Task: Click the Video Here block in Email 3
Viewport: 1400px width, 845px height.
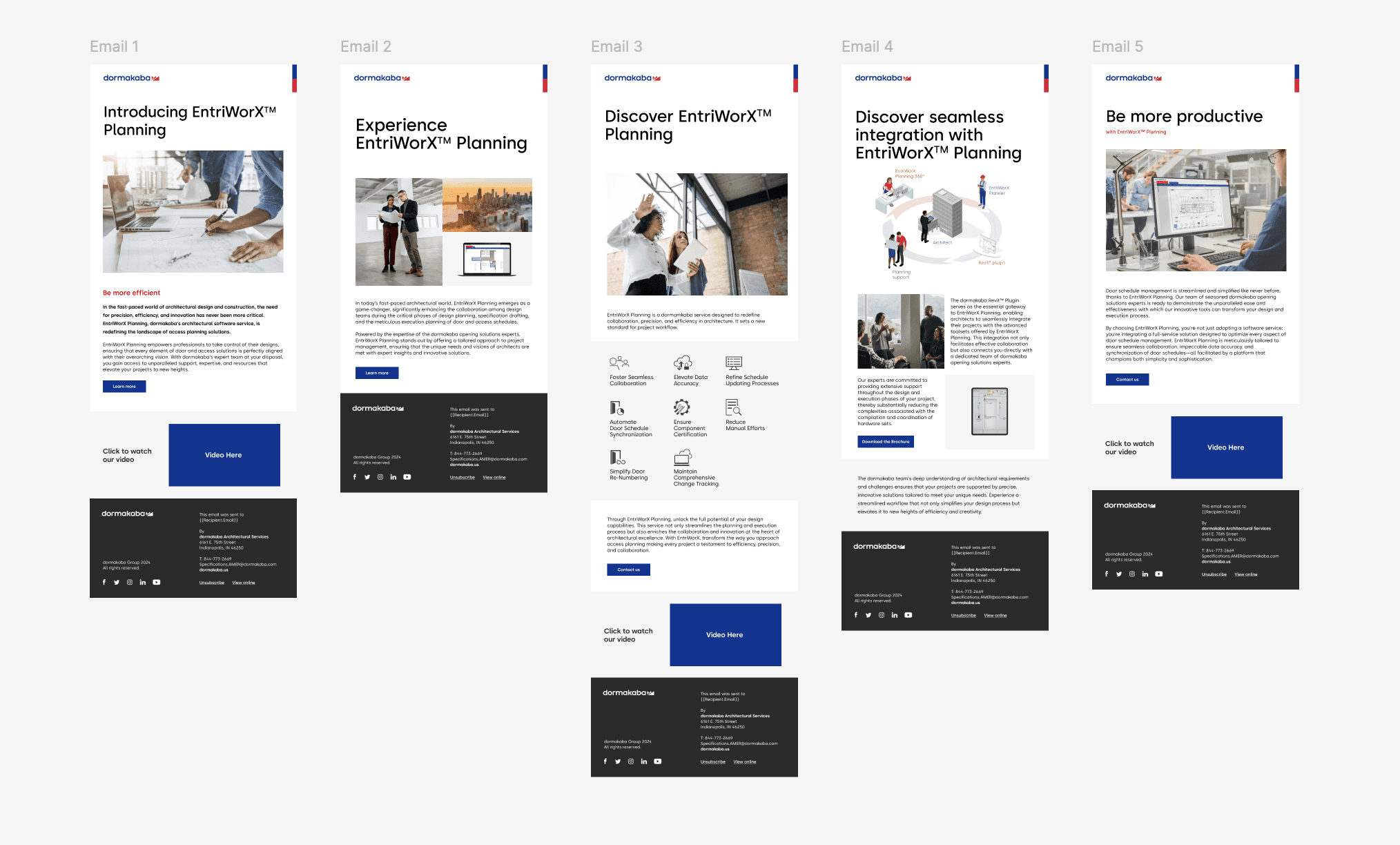Action: click(x=726, y=635)
